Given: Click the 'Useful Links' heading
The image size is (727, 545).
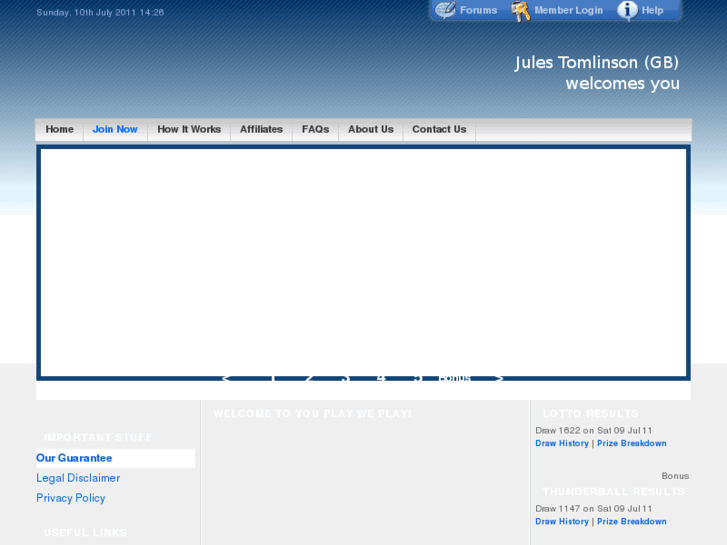Looking at the screenshot, I should point(85,532).
